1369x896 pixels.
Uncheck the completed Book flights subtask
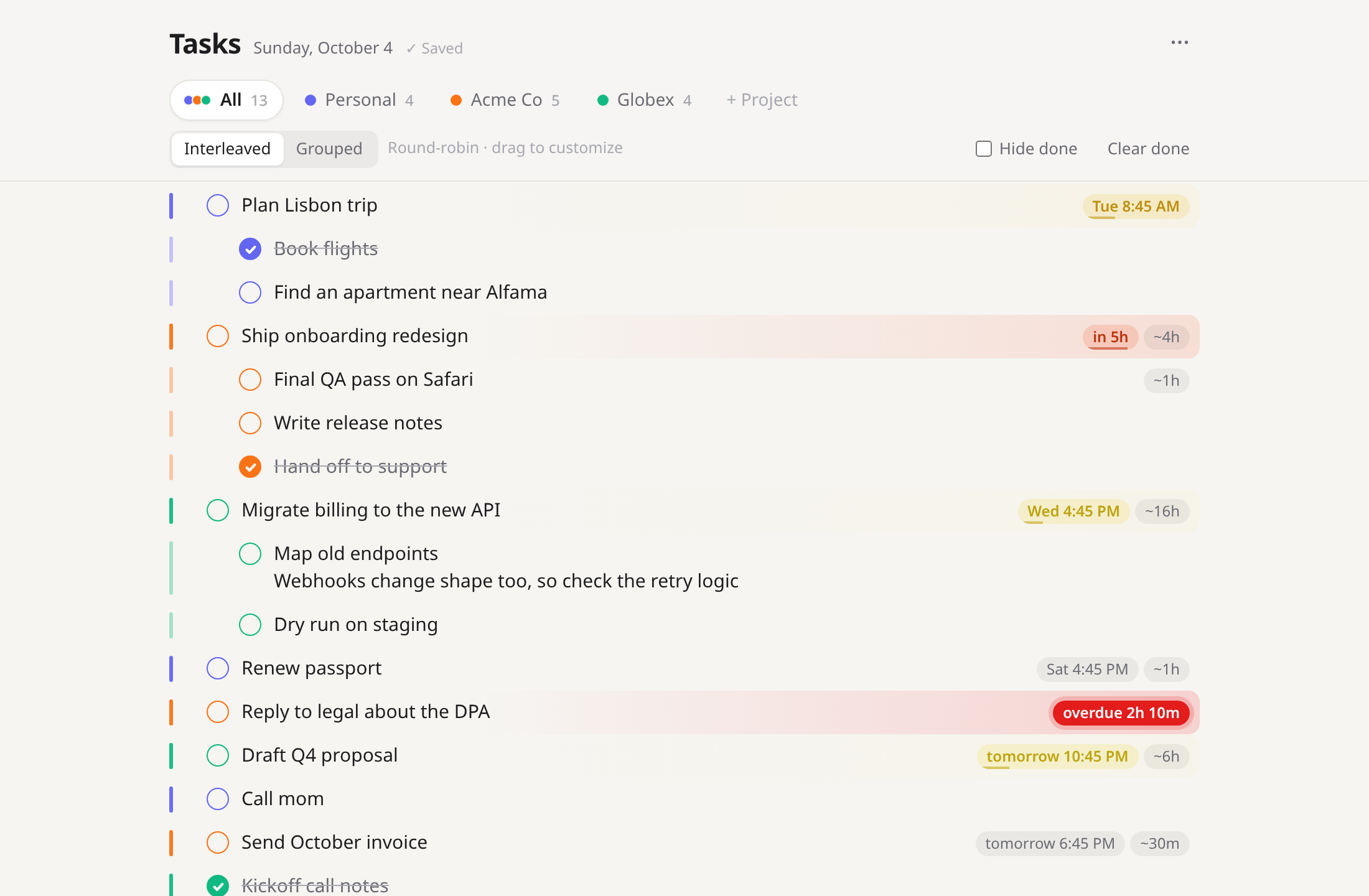pos(250,249)
